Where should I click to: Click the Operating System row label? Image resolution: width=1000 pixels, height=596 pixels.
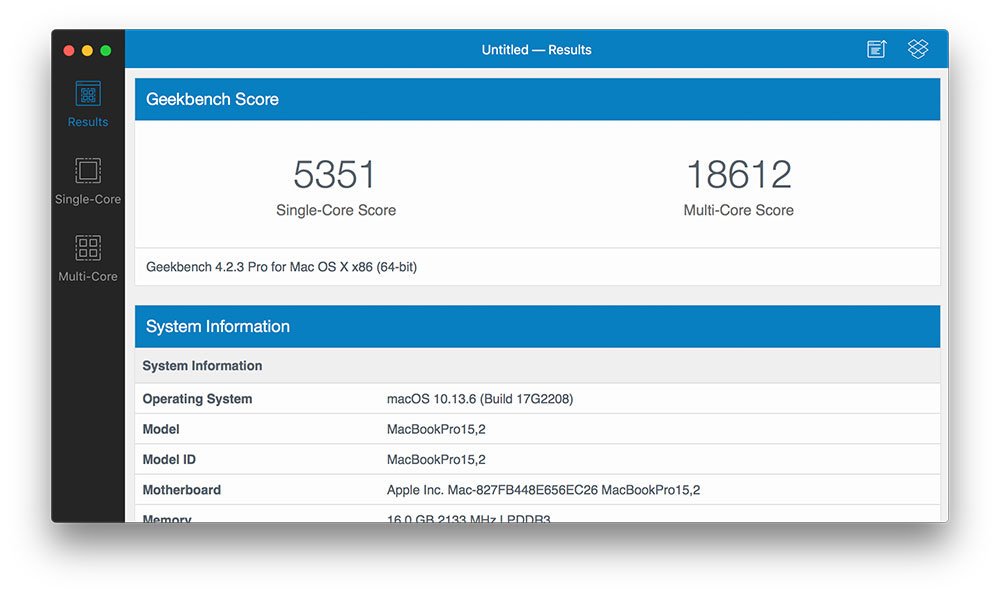click(x=197, y=399)
